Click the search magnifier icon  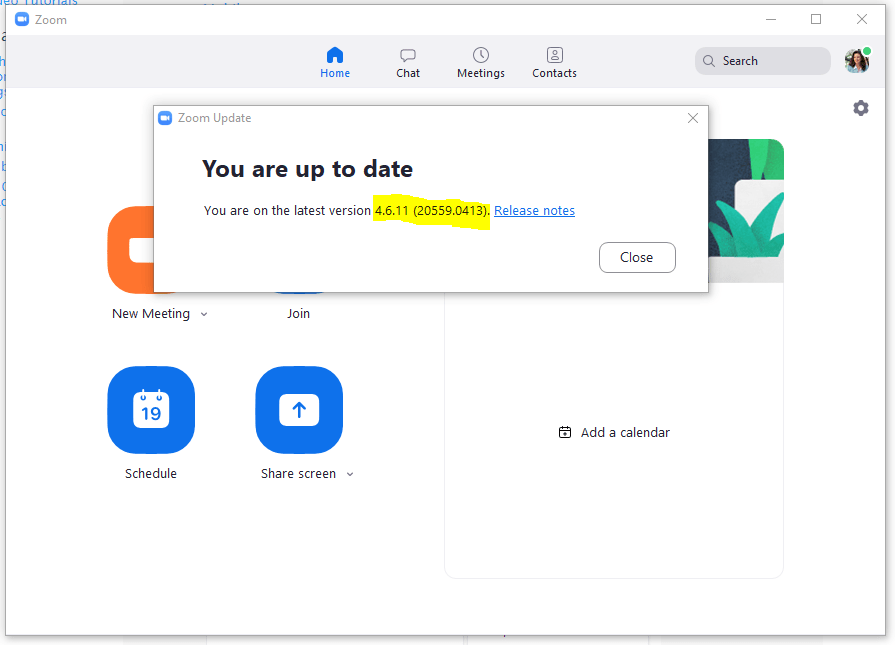[709, 61]
